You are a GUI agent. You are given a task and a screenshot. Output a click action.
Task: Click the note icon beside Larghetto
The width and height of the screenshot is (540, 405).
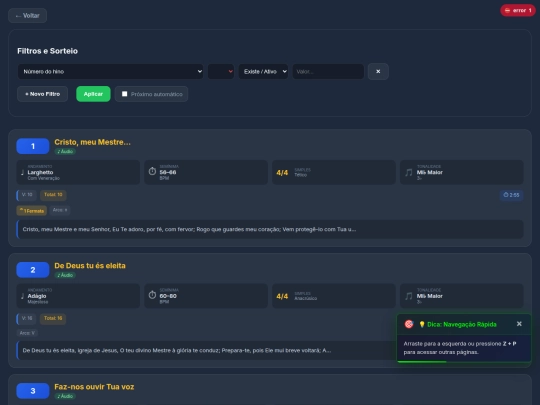click(22, 172)
